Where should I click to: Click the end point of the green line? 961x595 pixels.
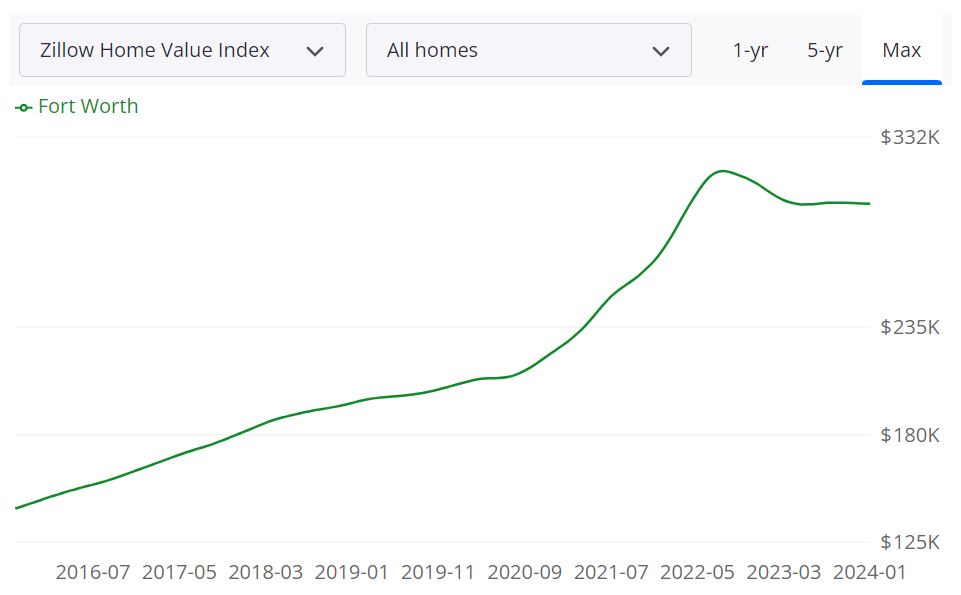(869, 203)
